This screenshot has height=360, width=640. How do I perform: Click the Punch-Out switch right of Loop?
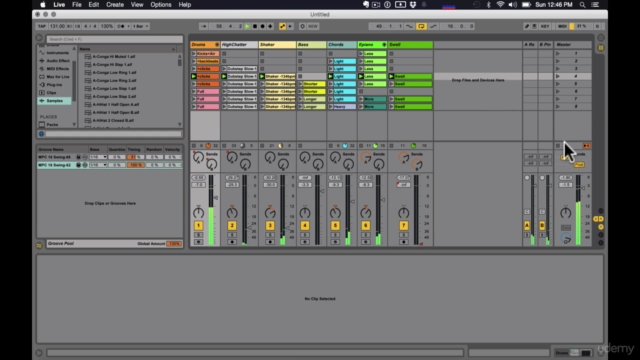[x=433, y=26]
